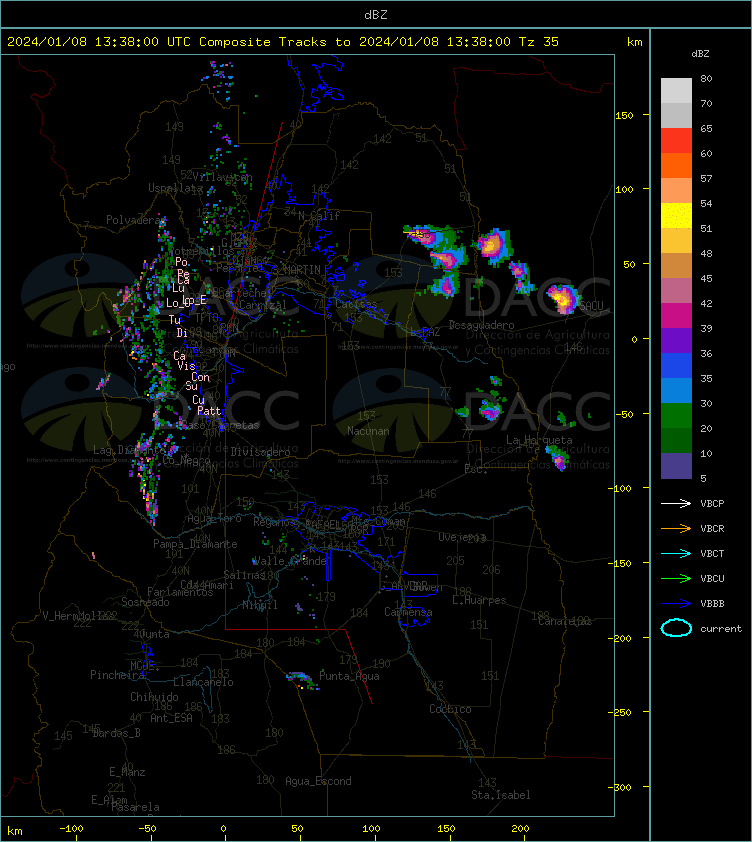Select the 'N_Calif' map label
Viewport: 752px width, 842px height.
pos(319,216)
